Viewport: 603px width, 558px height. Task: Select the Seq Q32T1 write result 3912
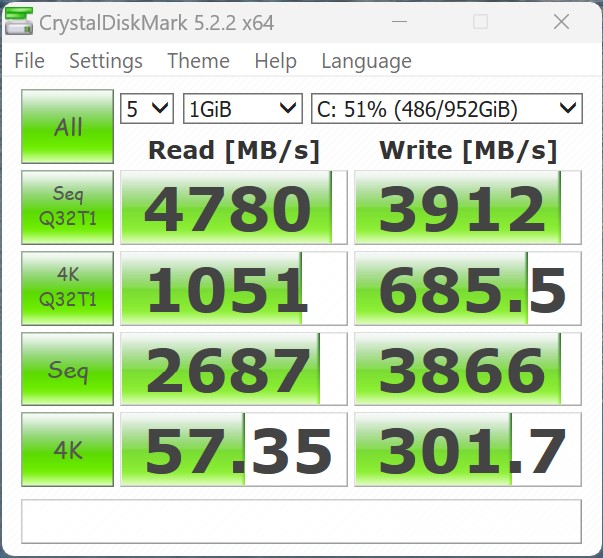pos(468,208)
